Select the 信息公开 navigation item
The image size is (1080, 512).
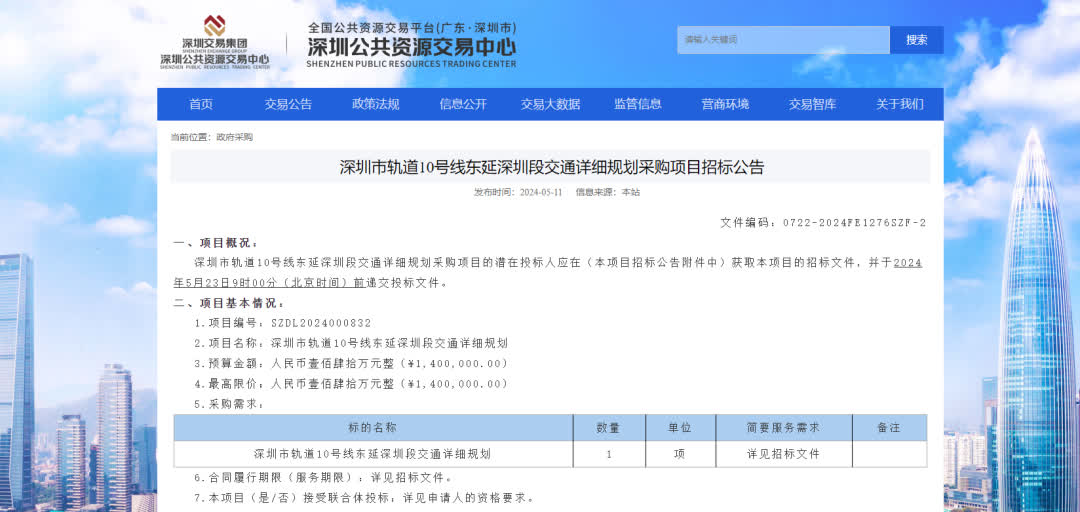click(x=463, y=104)
